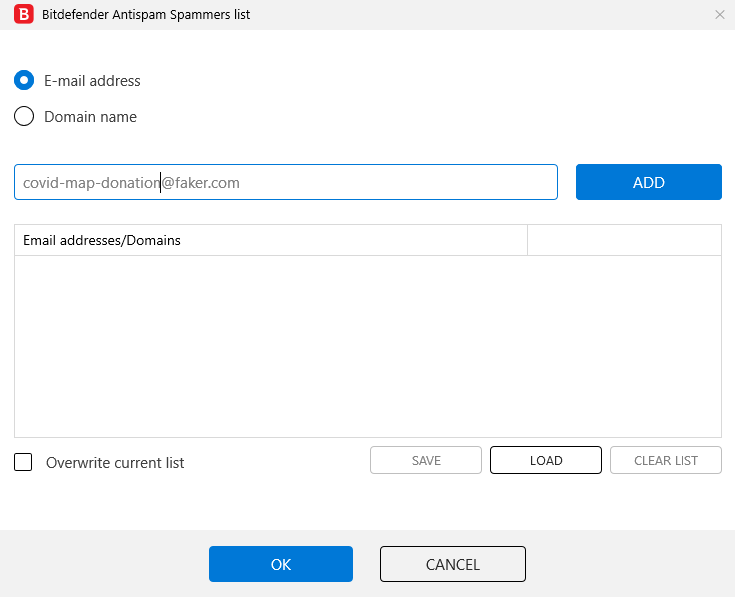Click inside the empty spammers list area
This screenshot has height=597, width=735.
(368, 346)
